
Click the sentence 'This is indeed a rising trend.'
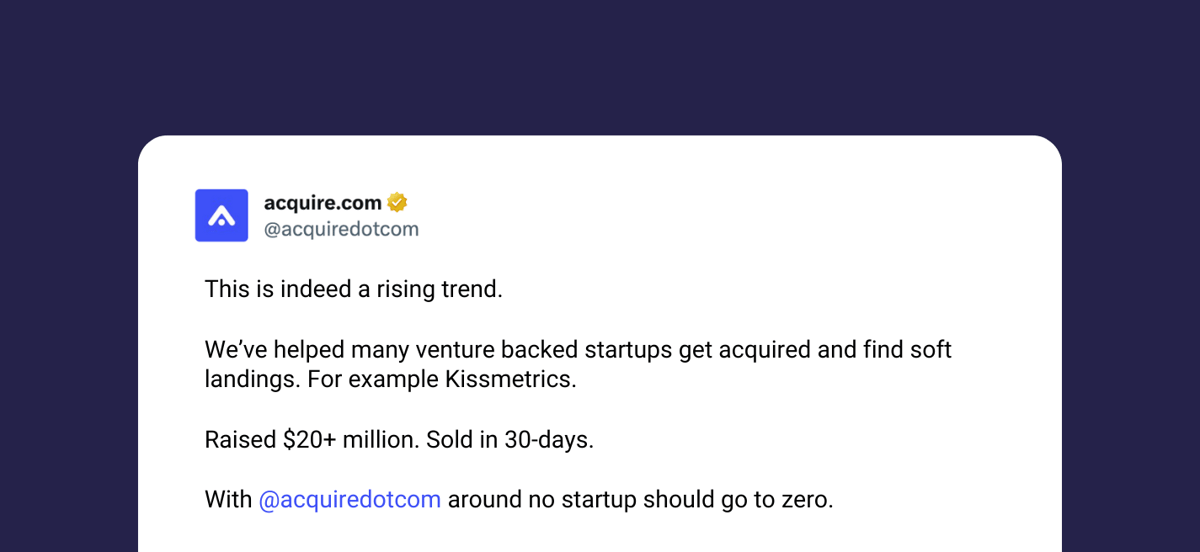click(353, 290)
